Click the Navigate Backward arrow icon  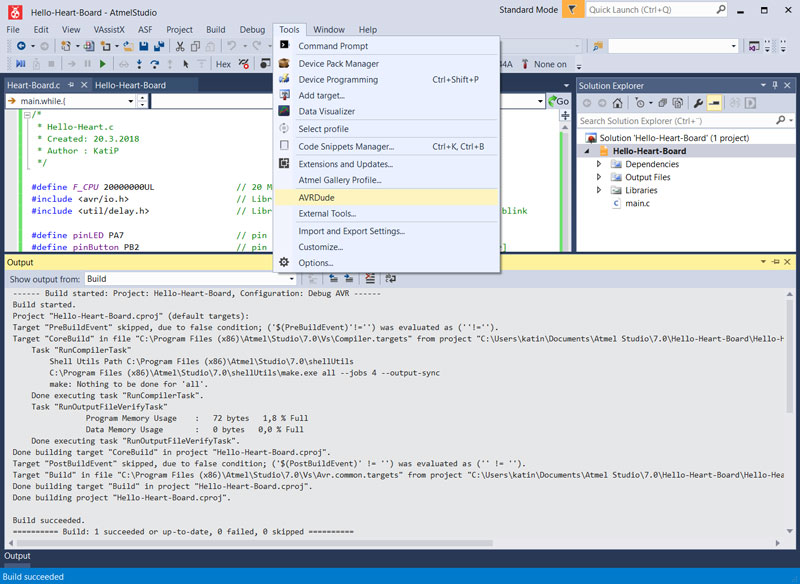click(x=21, y=46)
